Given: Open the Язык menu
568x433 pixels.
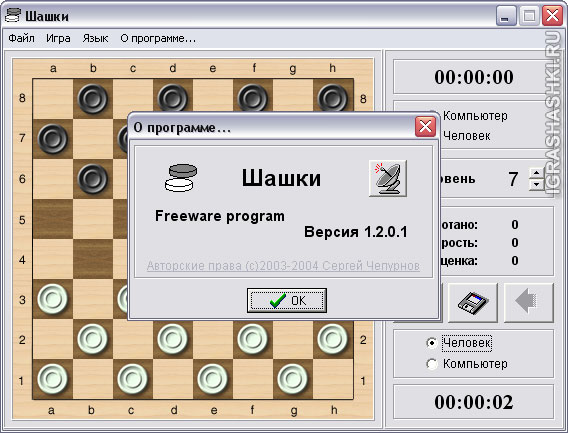Looking at the screenshot, I should pyautogui.click(x=95, y=38).
